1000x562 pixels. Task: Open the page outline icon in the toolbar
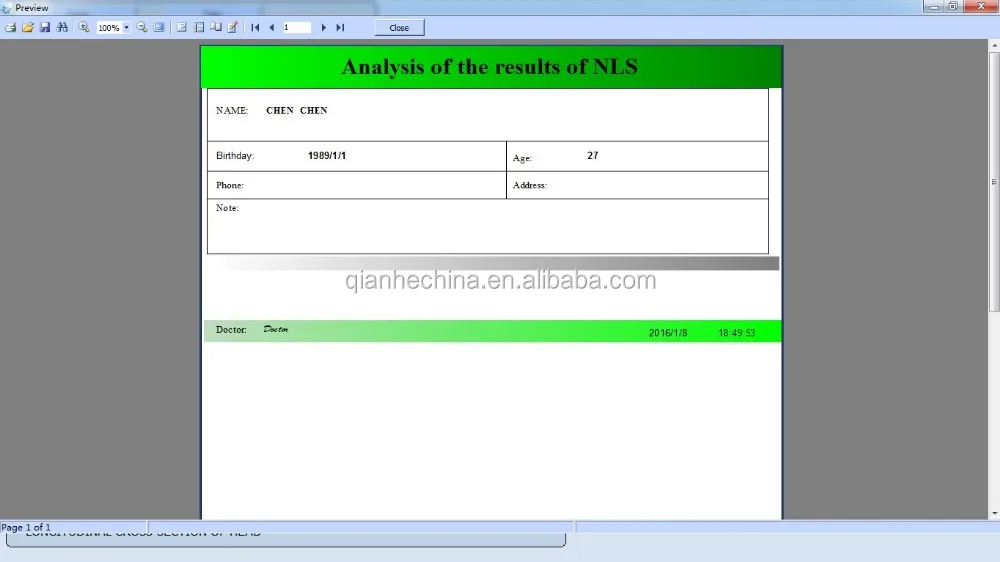click(x=182, y=27)
